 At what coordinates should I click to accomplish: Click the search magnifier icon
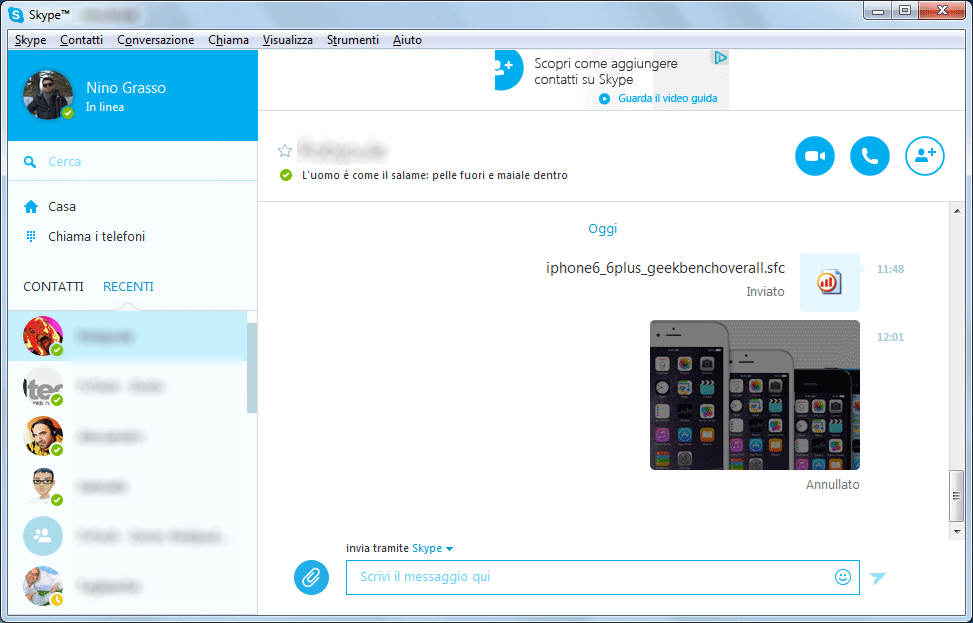tap(30, 162)
